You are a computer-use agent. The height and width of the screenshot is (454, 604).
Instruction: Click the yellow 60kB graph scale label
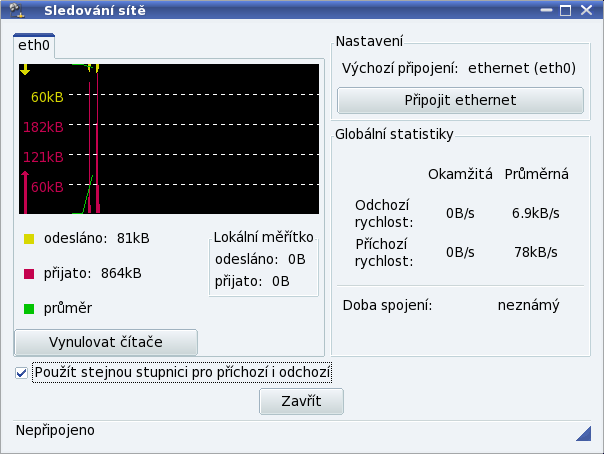click(x=47, y=97)
